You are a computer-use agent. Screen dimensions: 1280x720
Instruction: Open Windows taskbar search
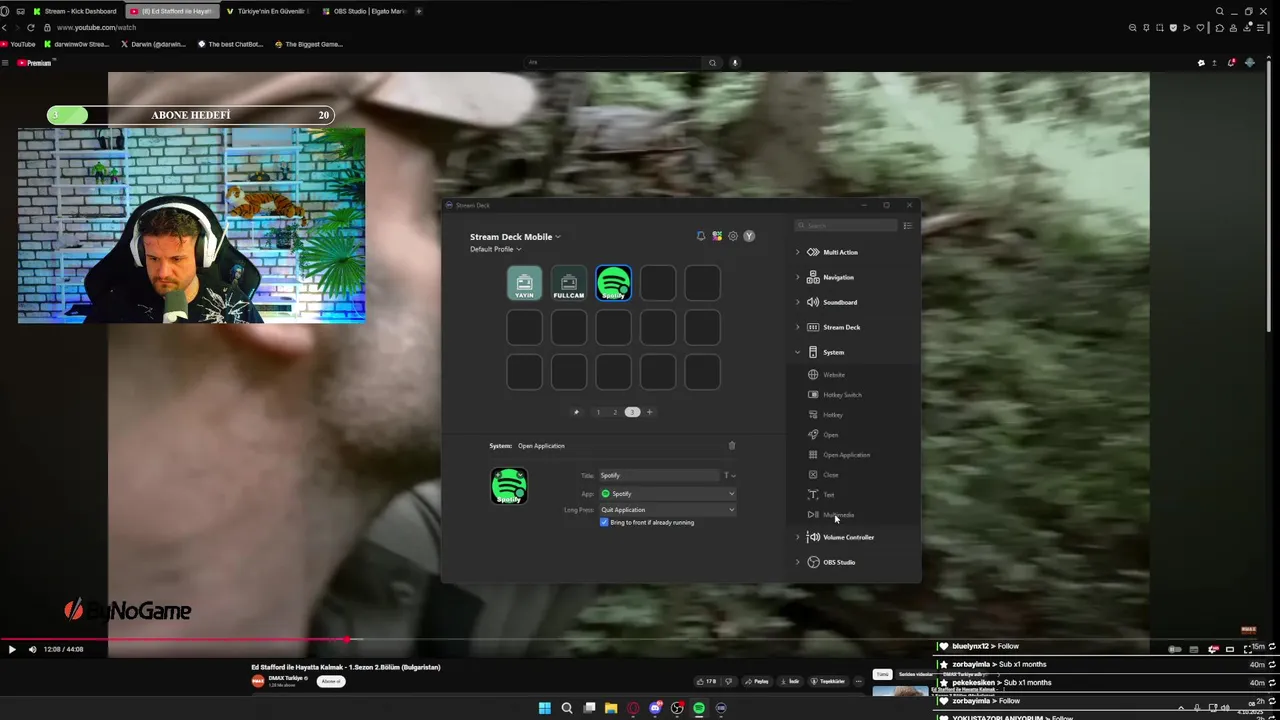pos(567,708)
